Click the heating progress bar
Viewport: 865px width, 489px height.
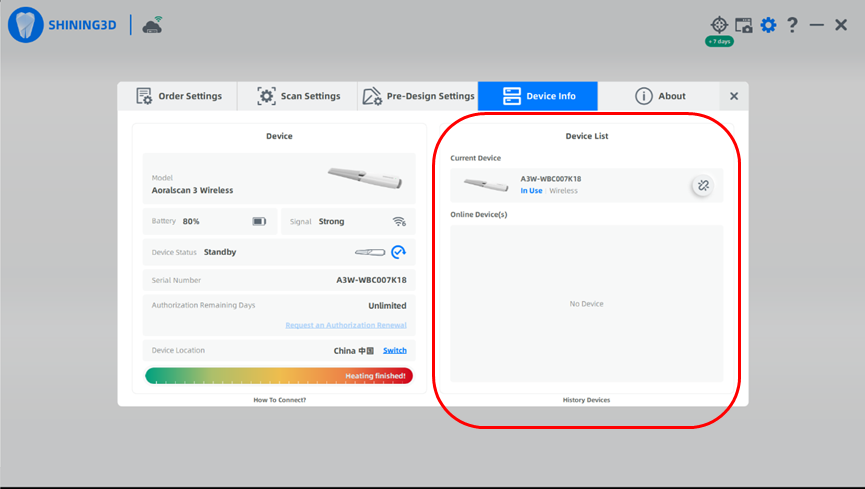click(279, 376)
